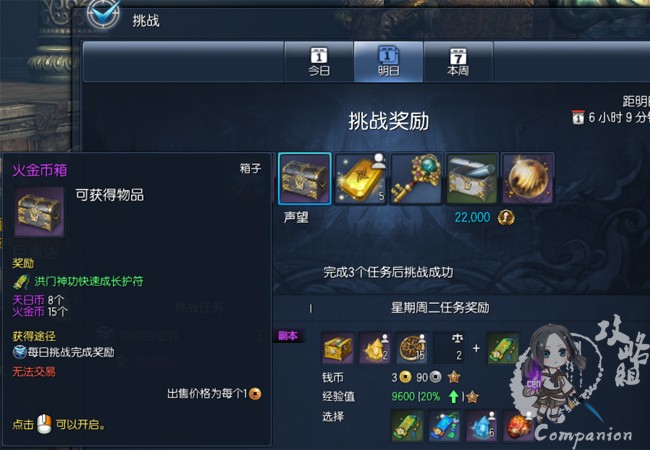The width and height of the screenshot is (650, 450).
Task: Click the 副本 magenta category label
Action: click(288, 336)
